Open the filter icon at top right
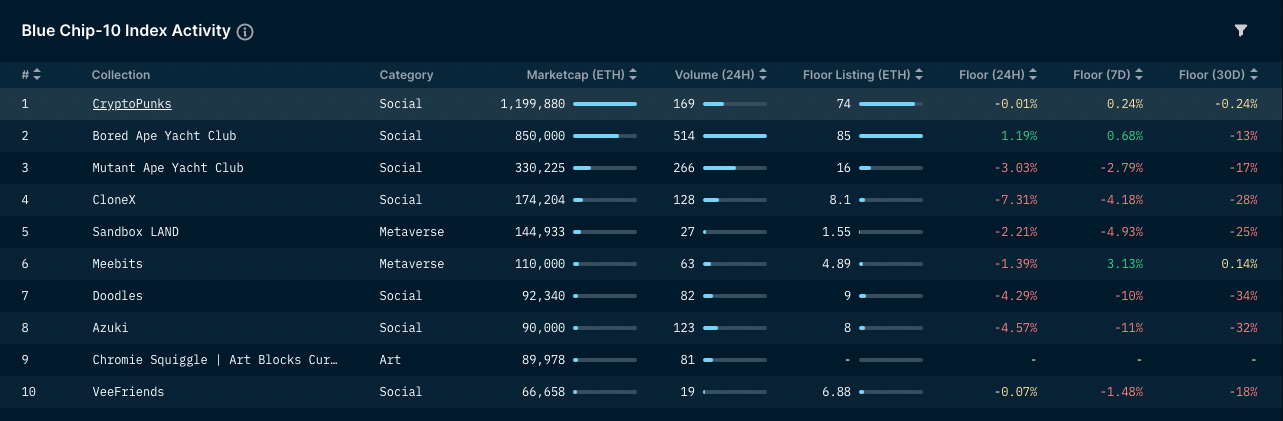 pyautogui.click(x=1241, y=31)
